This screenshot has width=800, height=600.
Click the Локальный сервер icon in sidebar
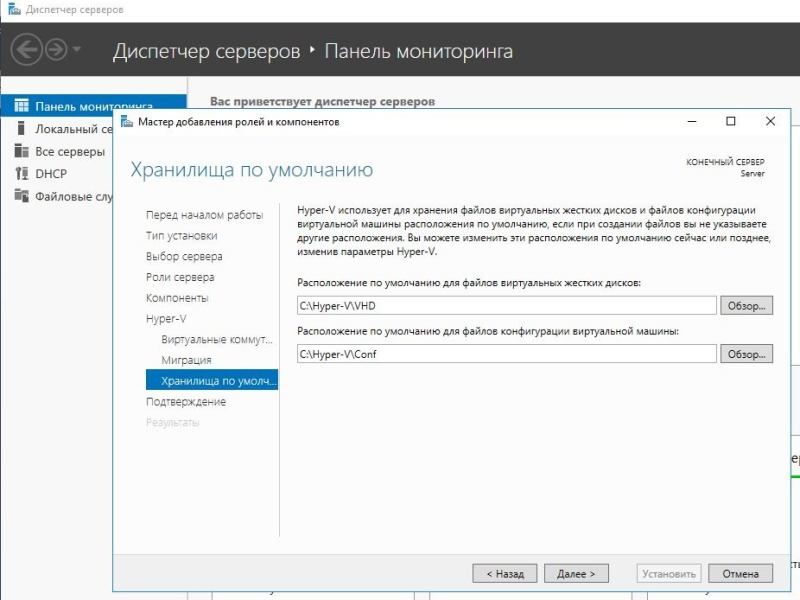coord(21,128)
